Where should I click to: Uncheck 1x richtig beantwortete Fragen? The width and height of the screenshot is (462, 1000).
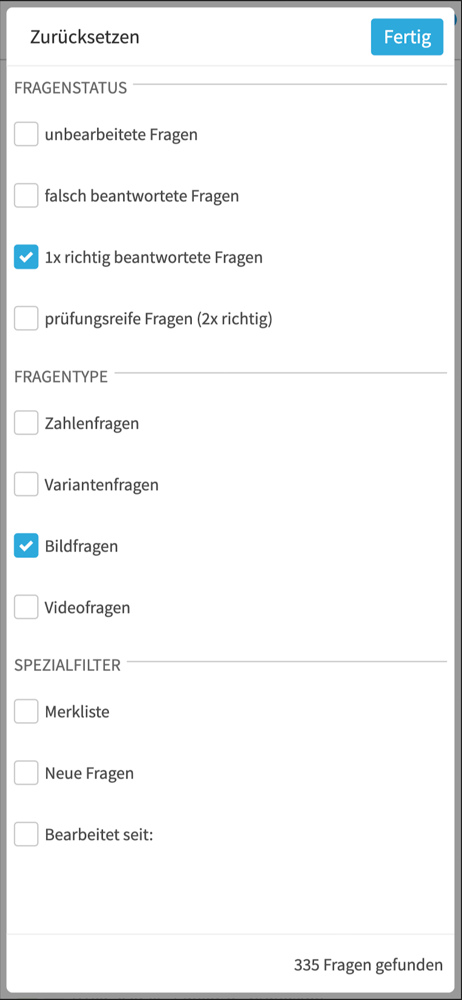click(x=26, y=258)
